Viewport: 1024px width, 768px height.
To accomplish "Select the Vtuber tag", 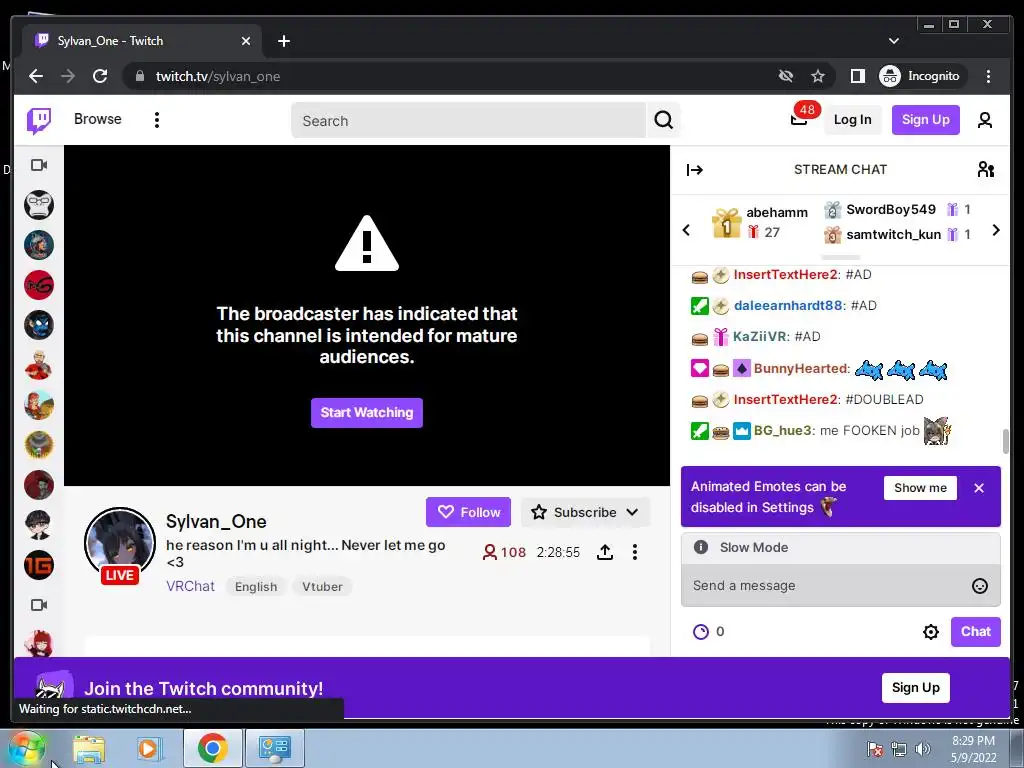I will coord(322,586).
